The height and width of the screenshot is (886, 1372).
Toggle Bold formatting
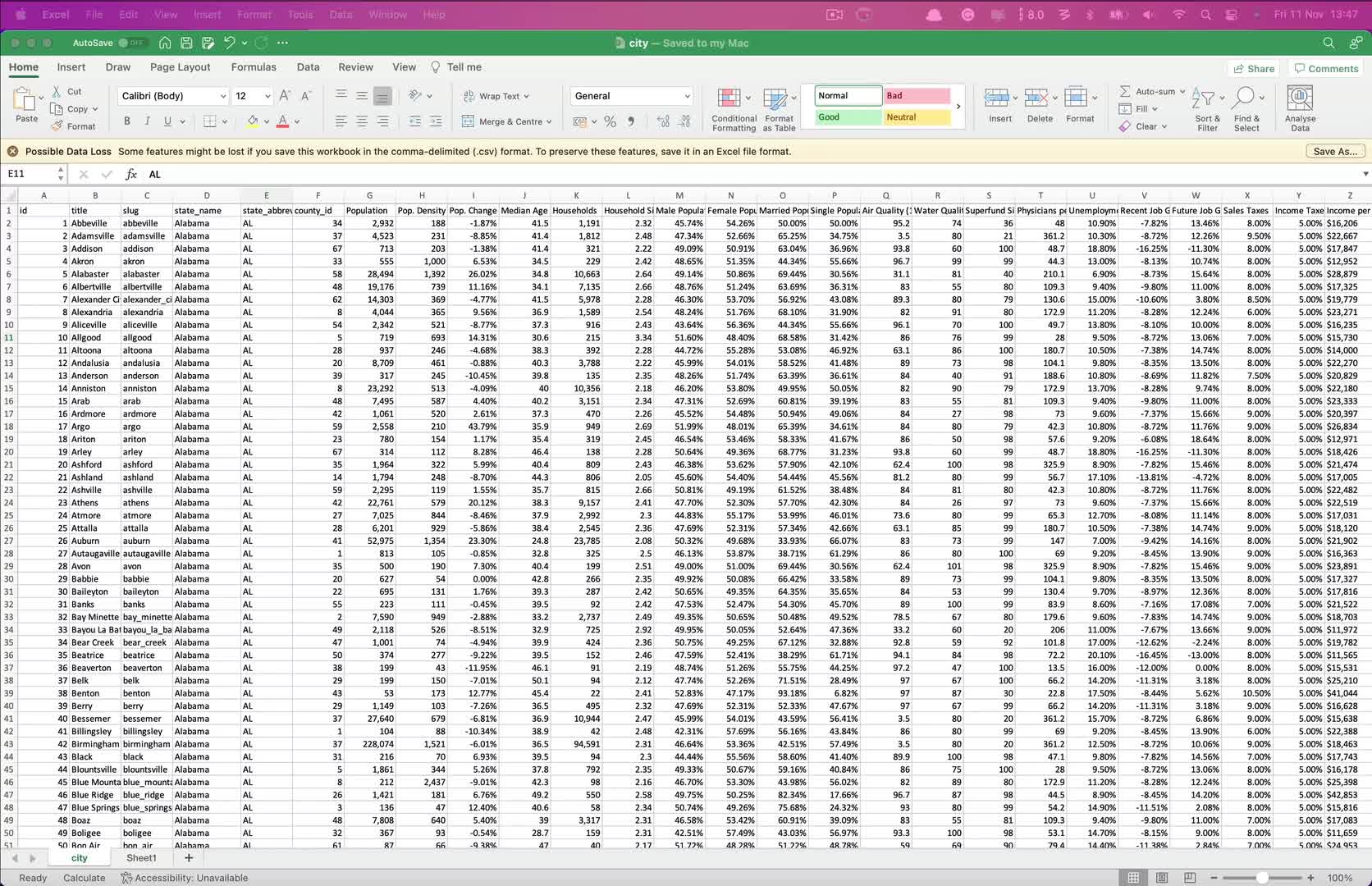[x=127, y=121]
